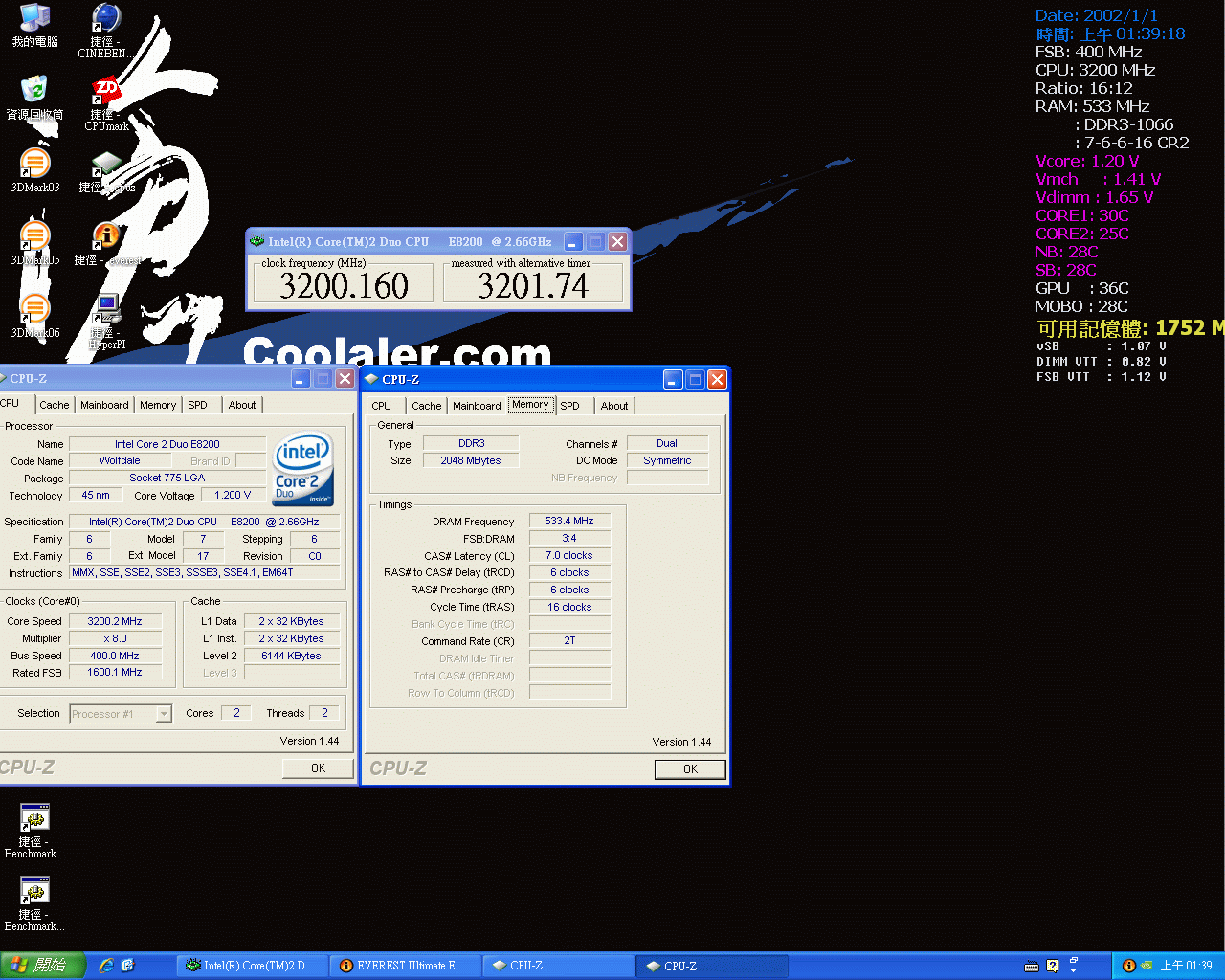Activate the second CPU-Z taskbar button
This screenshot has width=1225, height=980.
coord(712,966)
